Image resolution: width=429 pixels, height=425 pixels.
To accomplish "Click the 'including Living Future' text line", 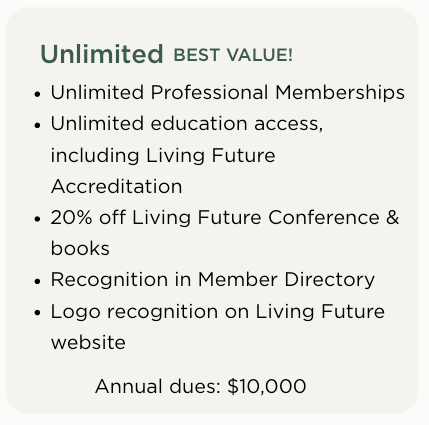I will point(163,156).
